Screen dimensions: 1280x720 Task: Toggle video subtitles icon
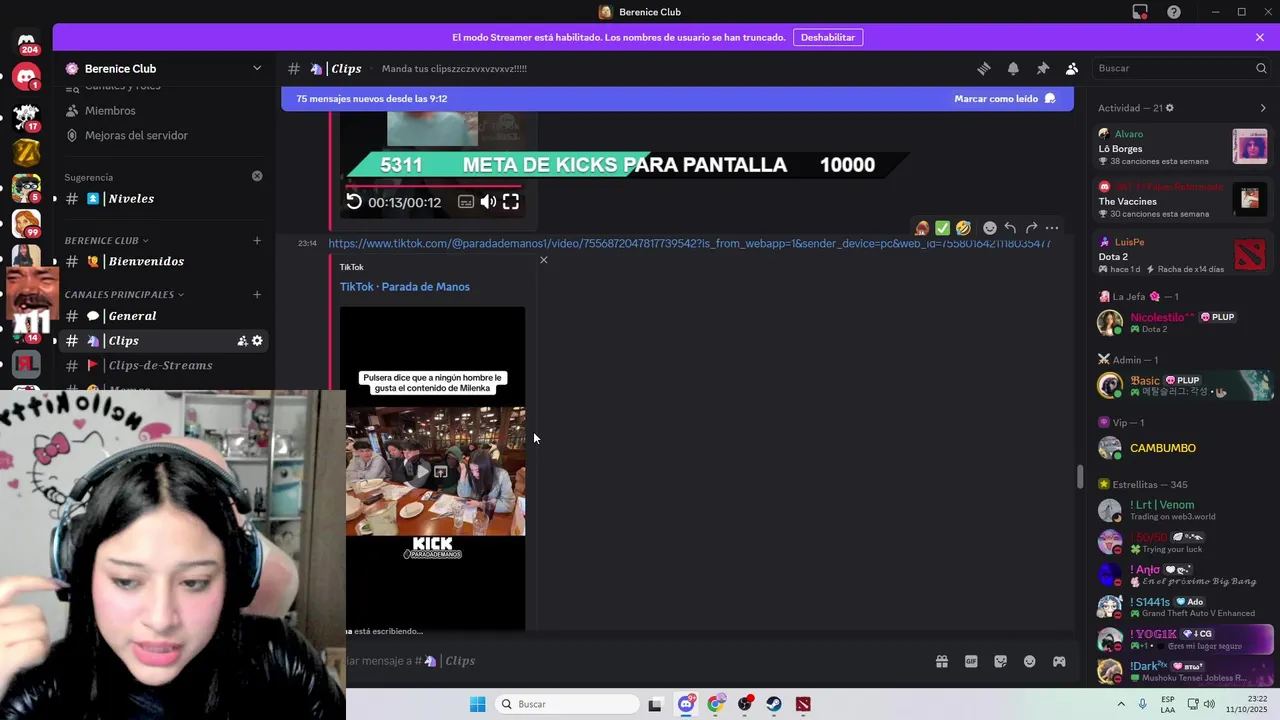466,202
